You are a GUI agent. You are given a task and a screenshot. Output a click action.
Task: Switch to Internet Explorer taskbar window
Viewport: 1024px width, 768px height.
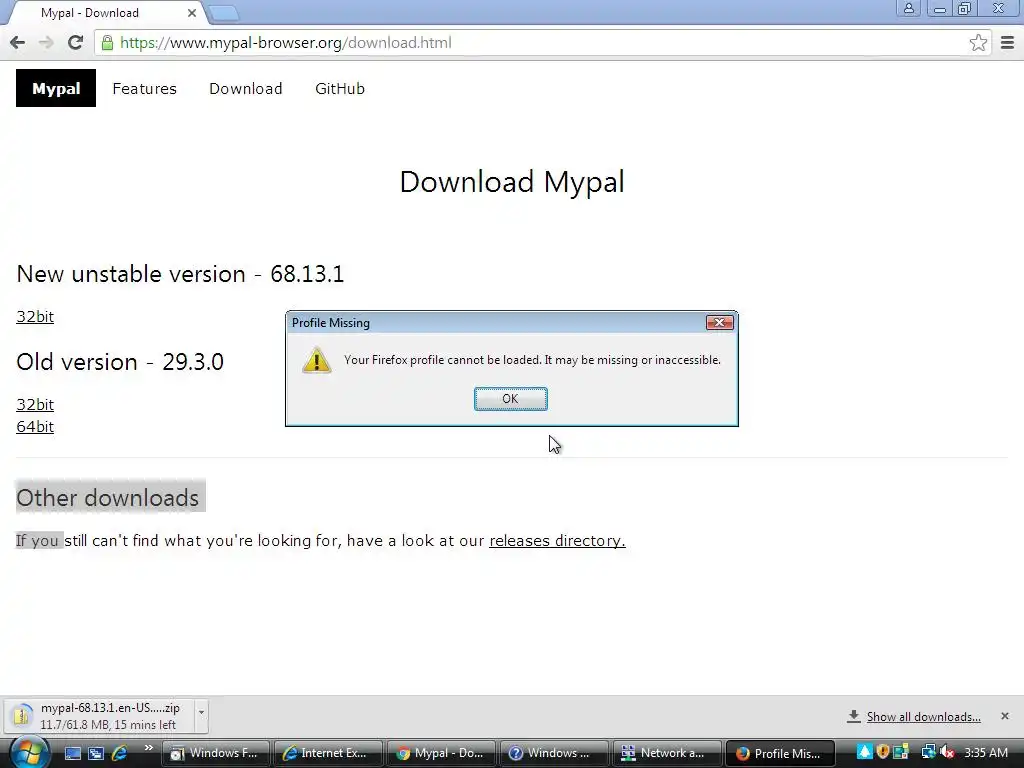328,754
